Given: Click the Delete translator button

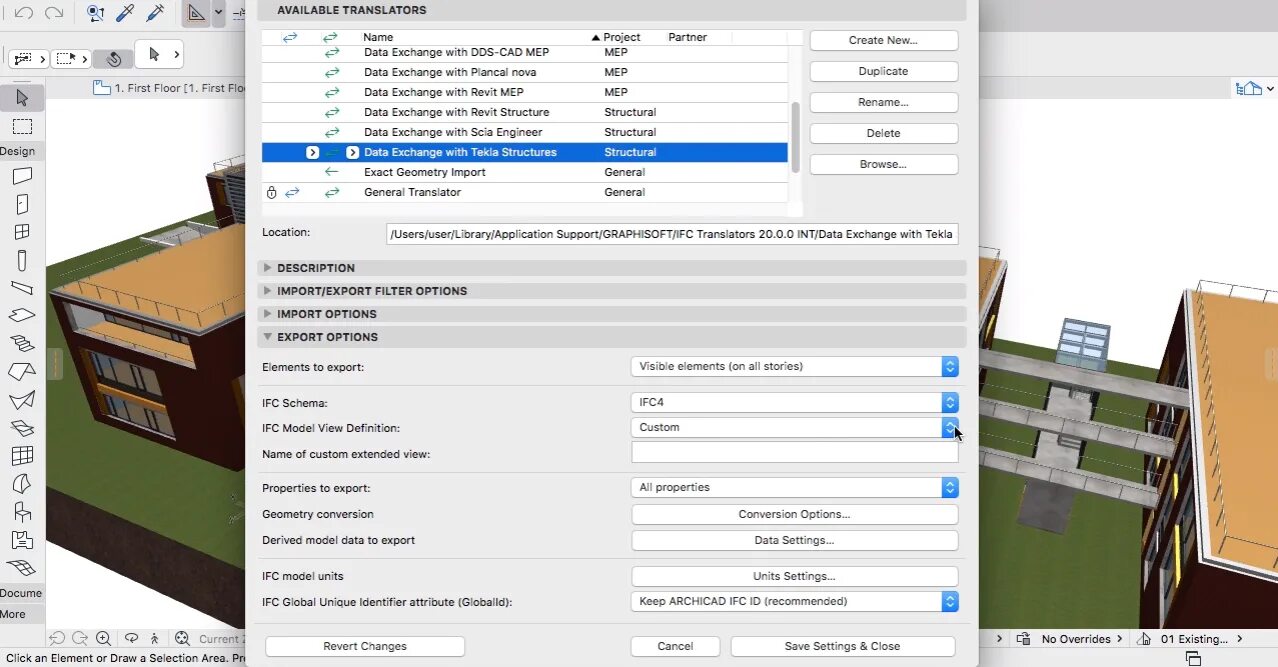Looking at the screenshot, I should 883,133.
